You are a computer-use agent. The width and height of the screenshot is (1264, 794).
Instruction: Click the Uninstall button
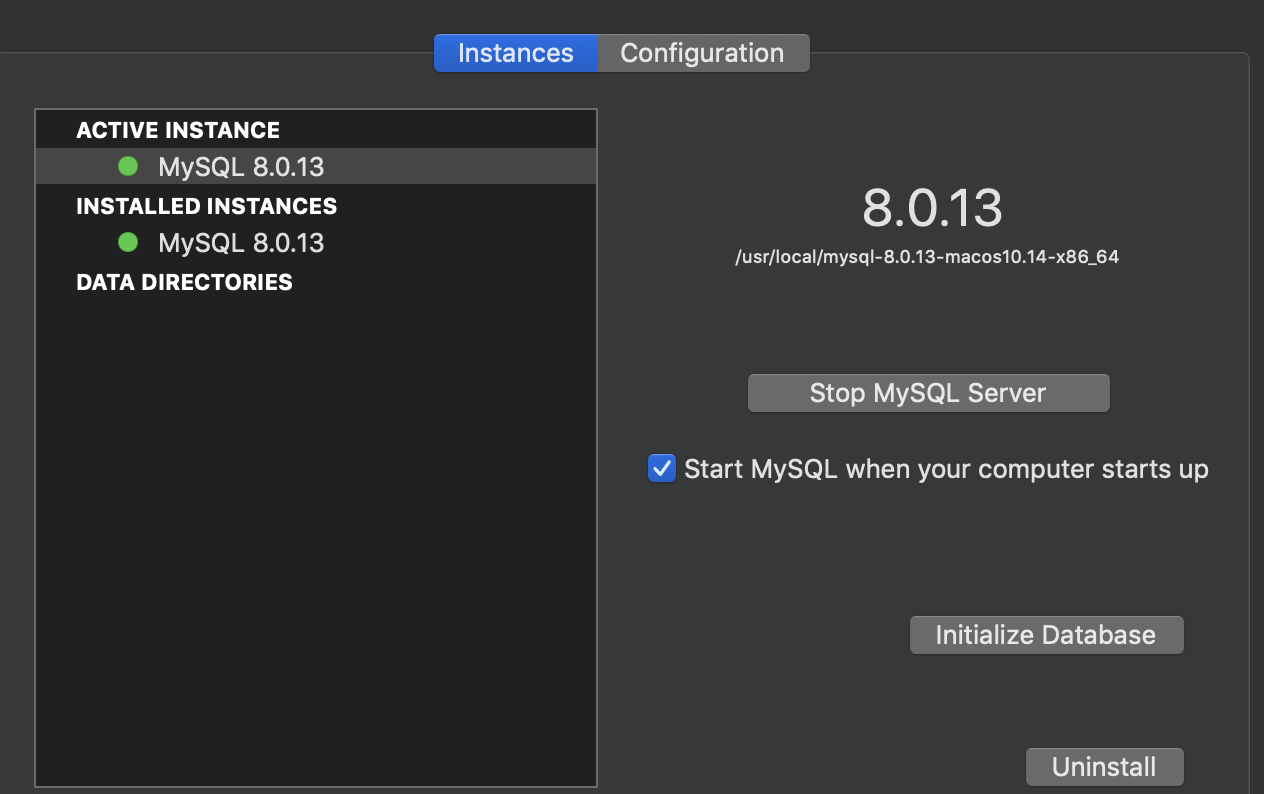tap(1104, 767)
